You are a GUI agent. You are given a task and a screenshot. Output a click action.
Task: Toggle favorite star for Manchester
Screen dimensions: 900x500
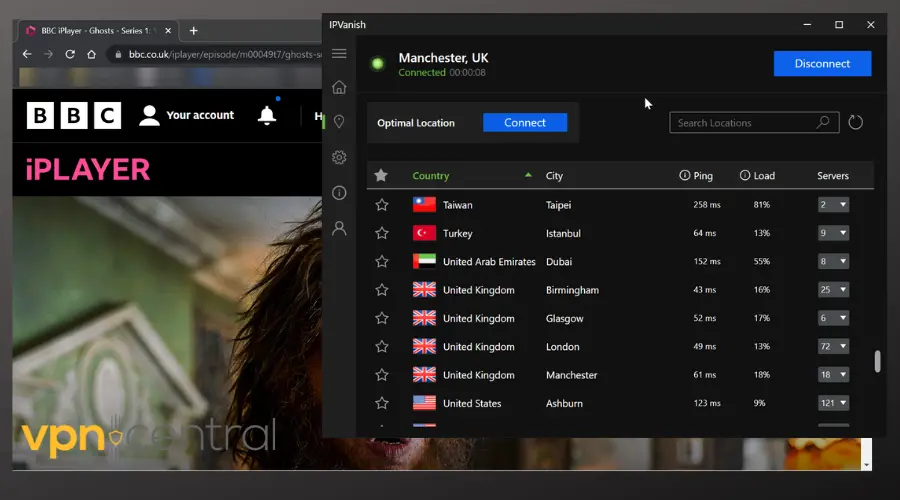[382, 375]
